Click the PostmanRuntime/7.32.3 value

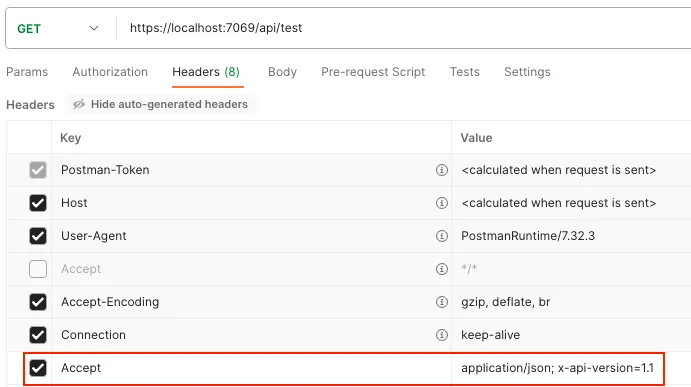(x=528, y=236)
